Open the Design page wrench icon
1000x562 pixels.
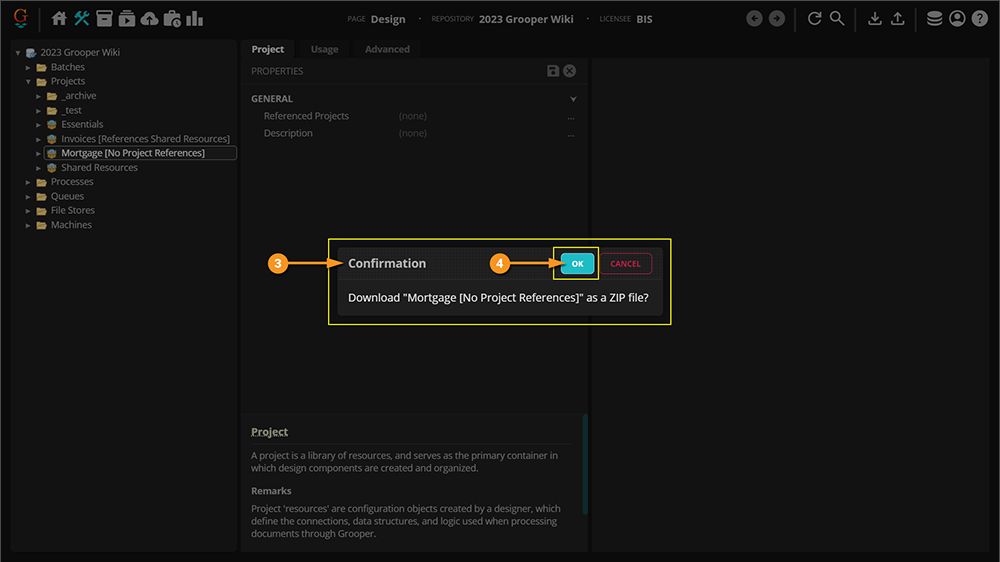(82, 18)
